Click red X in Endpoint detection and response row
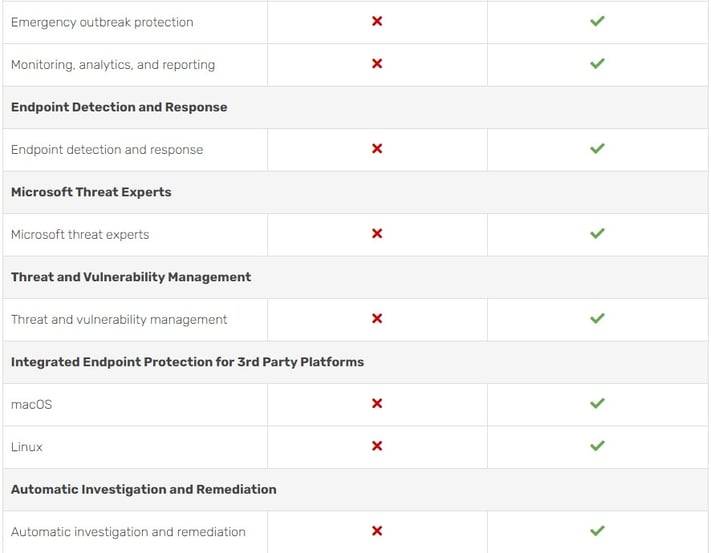This screenshot has width=711, height=553. pyautogui.click(x=377, y=149)
